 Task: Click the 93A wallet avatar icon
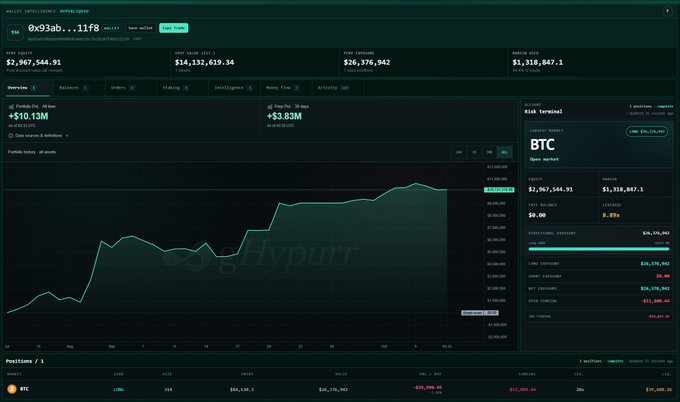15,33
